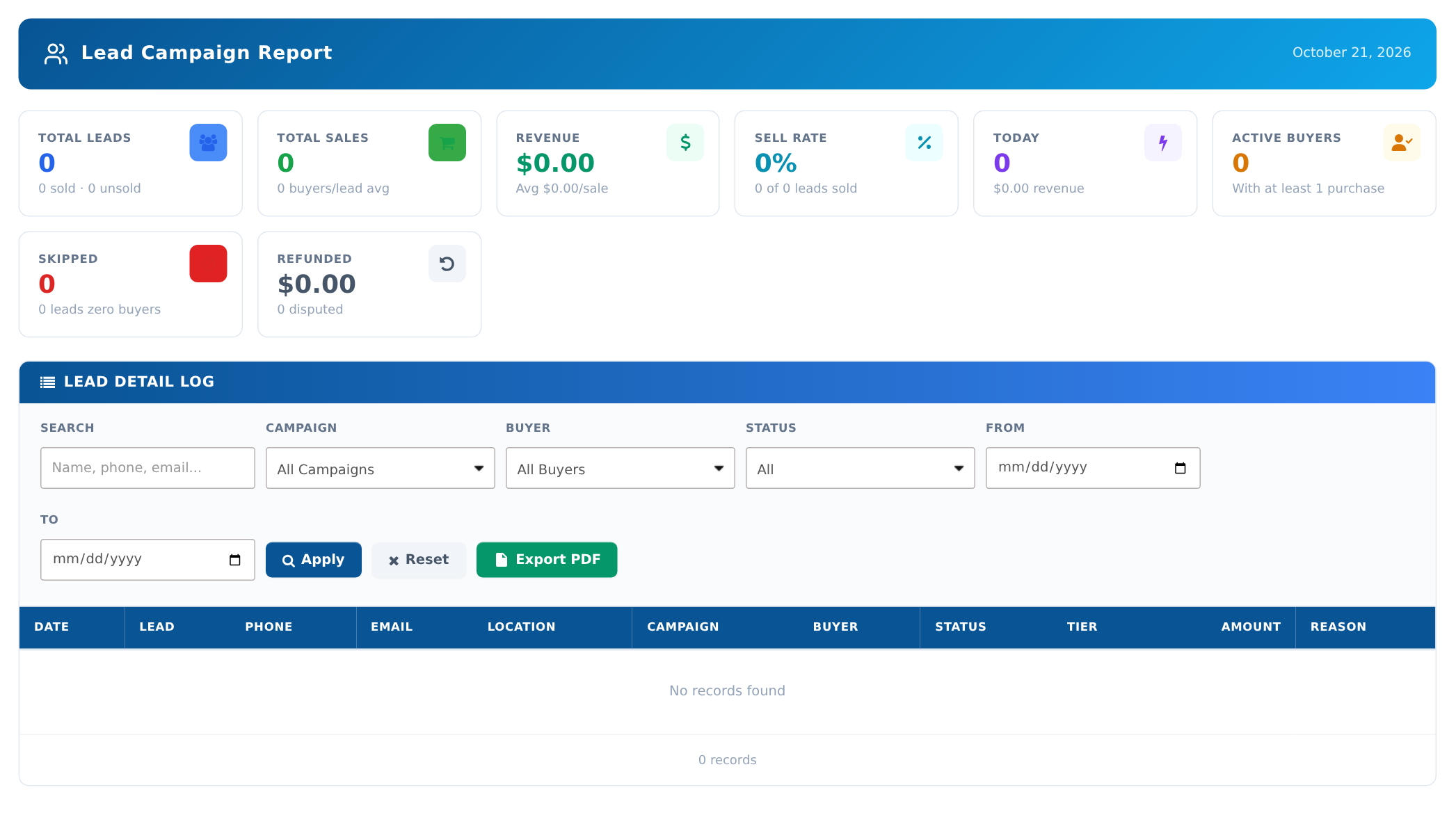Click the Active Buyers user-check icon

(x=1401, y=143)
